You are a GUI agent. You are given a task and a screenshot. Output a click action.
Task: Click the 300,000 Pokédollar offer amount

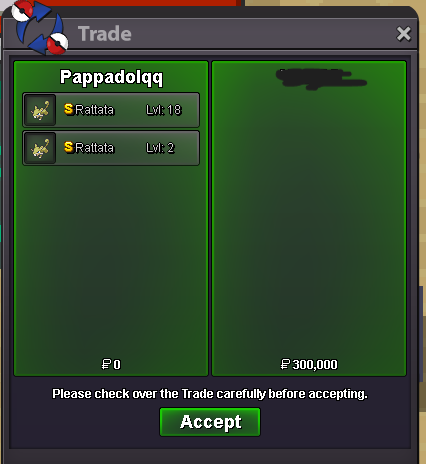[315, 364]
